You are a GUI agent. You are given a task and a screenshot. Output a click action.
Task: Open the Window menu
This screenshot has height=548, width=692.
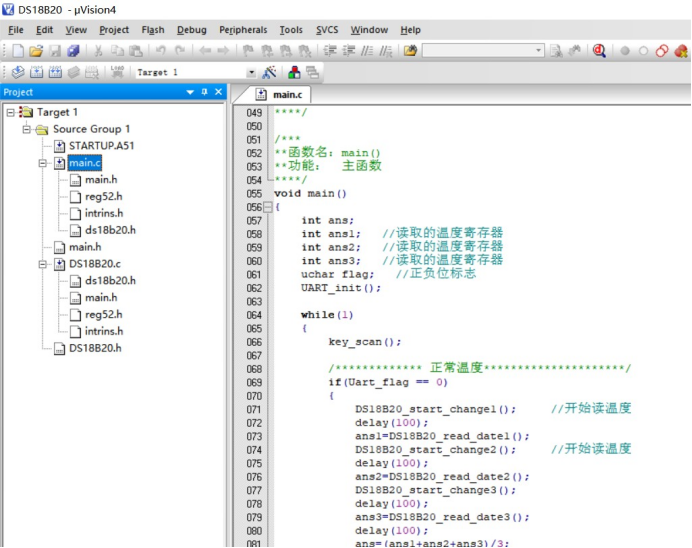(369, 30)
